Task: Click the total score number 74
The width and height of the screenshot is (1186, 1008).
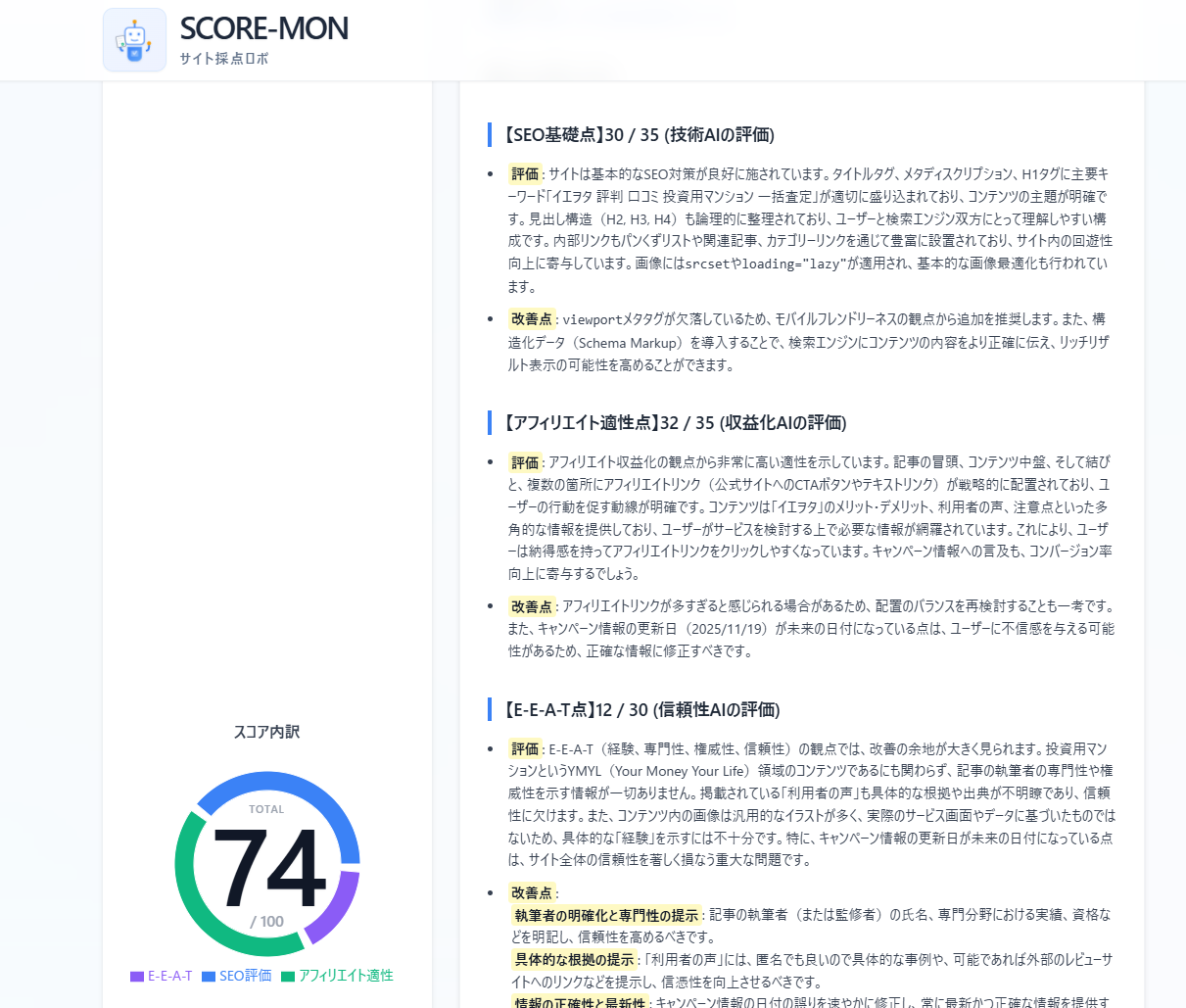Action: click(267, 869)
